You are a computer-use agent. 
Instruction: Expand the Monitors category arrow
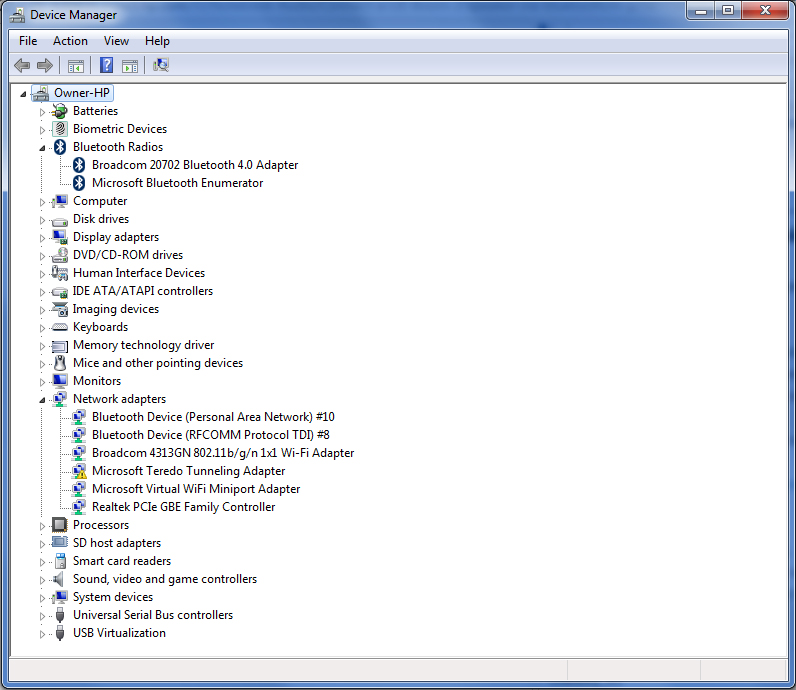[x=42, y=382]
